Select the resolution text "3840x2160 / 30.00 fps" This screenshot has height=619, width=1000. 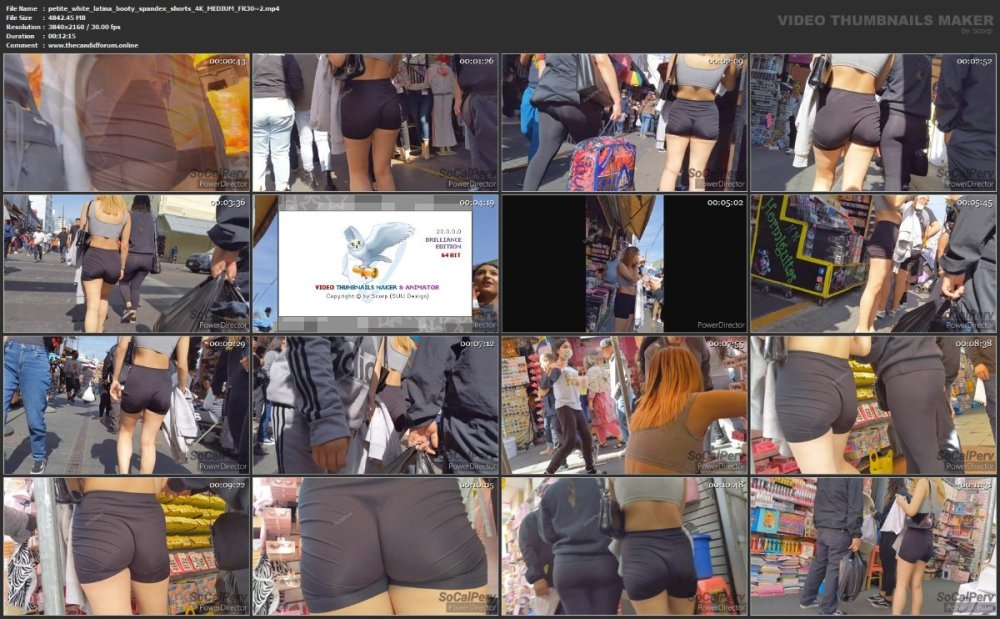click(x=84, y=27)
